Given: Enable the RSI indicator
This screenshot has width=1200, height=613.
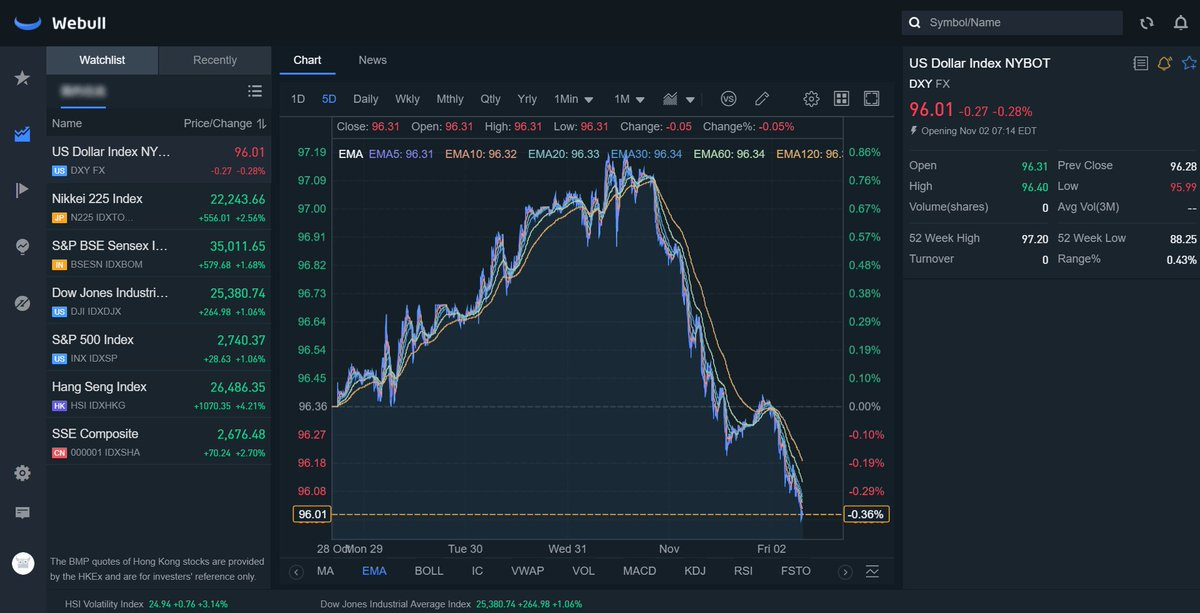Looking at the screenshot, I should pos(743,571).
